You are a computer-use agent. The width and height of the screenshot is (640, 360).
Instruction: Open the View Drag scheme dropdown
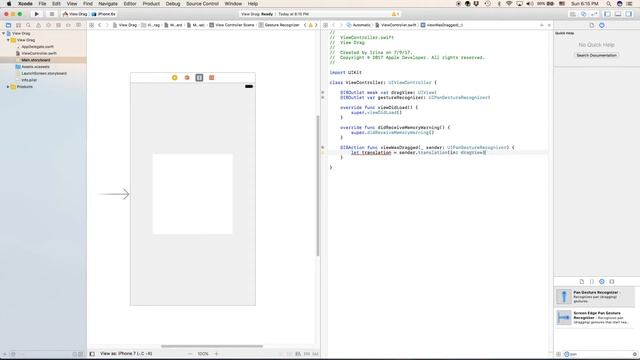tap(75, 14)
